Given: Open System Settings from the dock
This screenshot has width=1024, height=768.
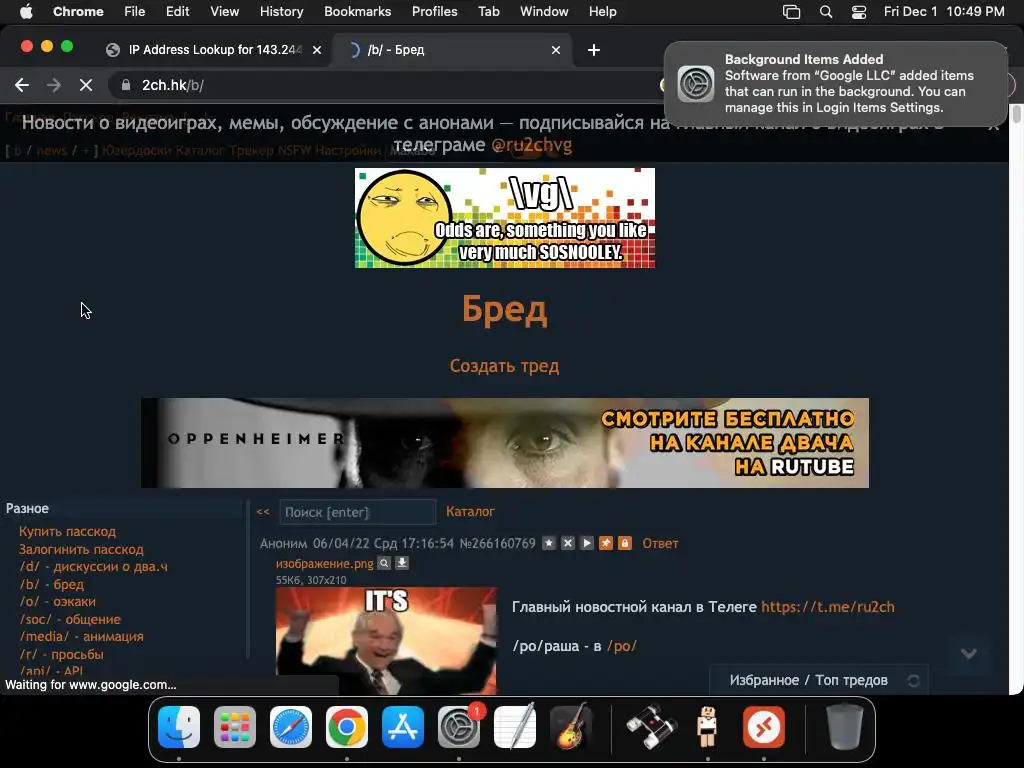Looking at the screenshot, I should point(459,727).
